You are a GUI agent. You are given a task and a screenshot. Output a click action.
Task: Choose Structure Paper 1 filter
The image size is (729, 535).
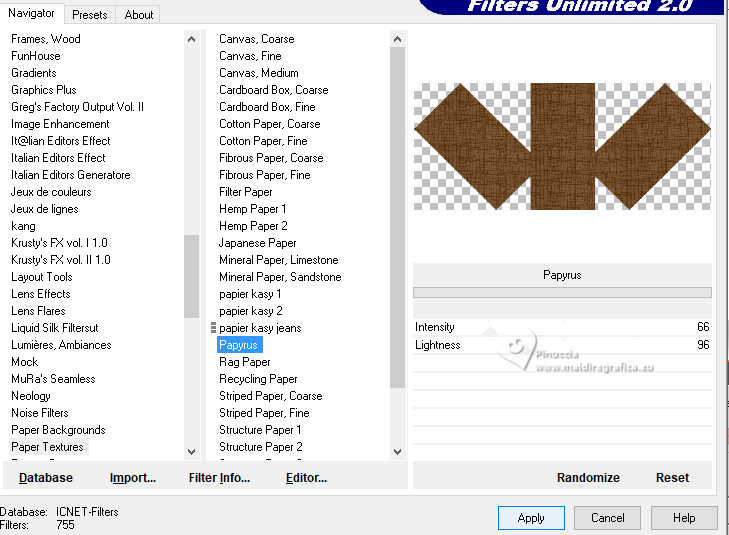click(x=260, y=429)
